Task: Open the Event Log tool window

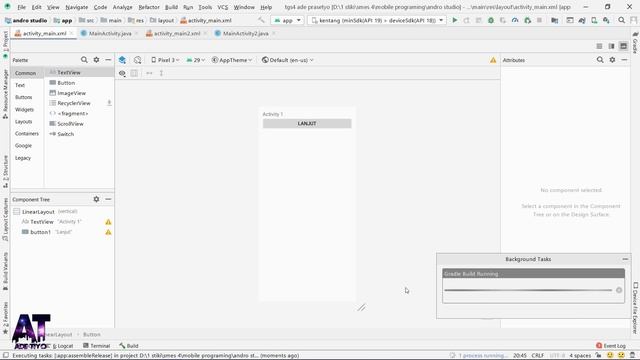Action: [611, 346]
